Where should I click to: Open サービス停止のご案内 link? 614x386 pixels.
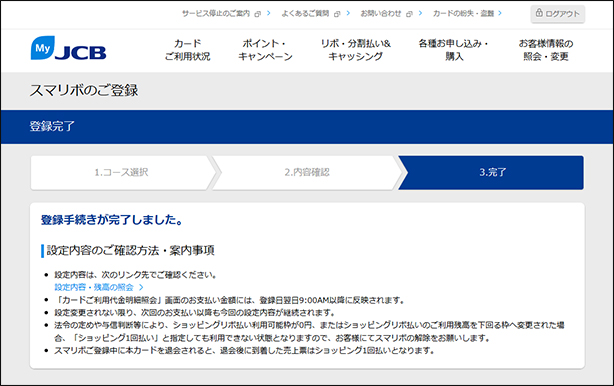(216, 14)
